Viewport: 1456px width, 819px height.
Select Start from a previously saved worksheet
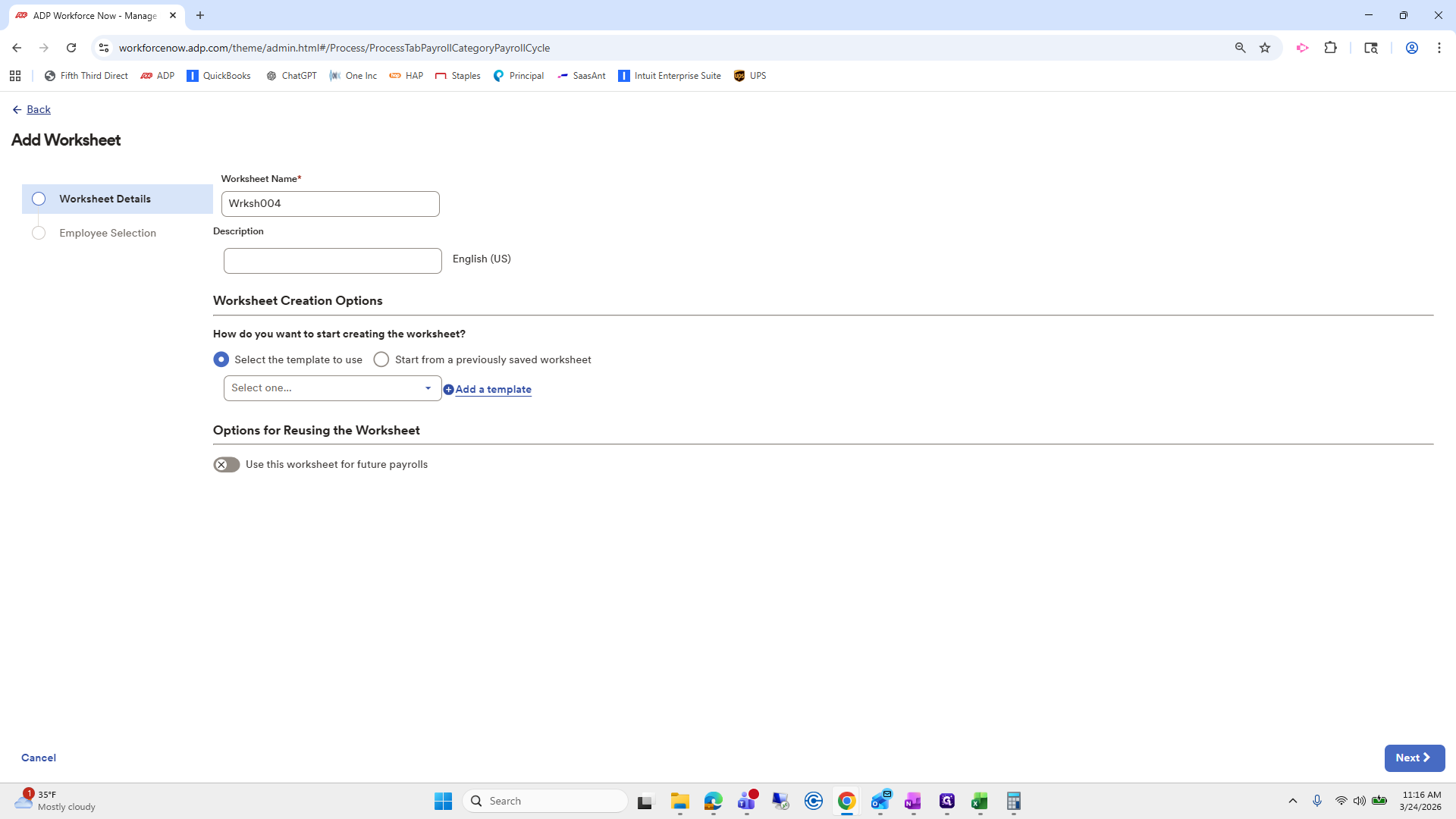[381, 359]
